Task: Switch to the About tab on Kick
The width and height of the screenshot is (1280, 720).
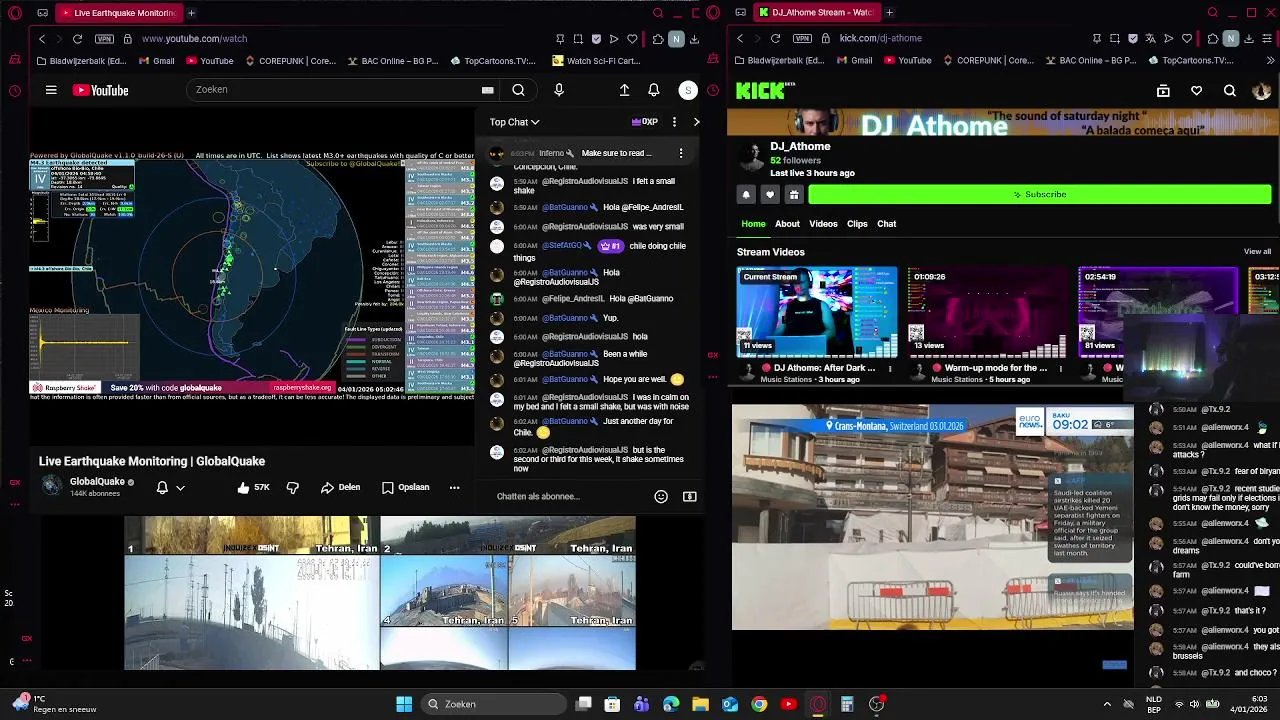Action: click(x=787, y=224)
